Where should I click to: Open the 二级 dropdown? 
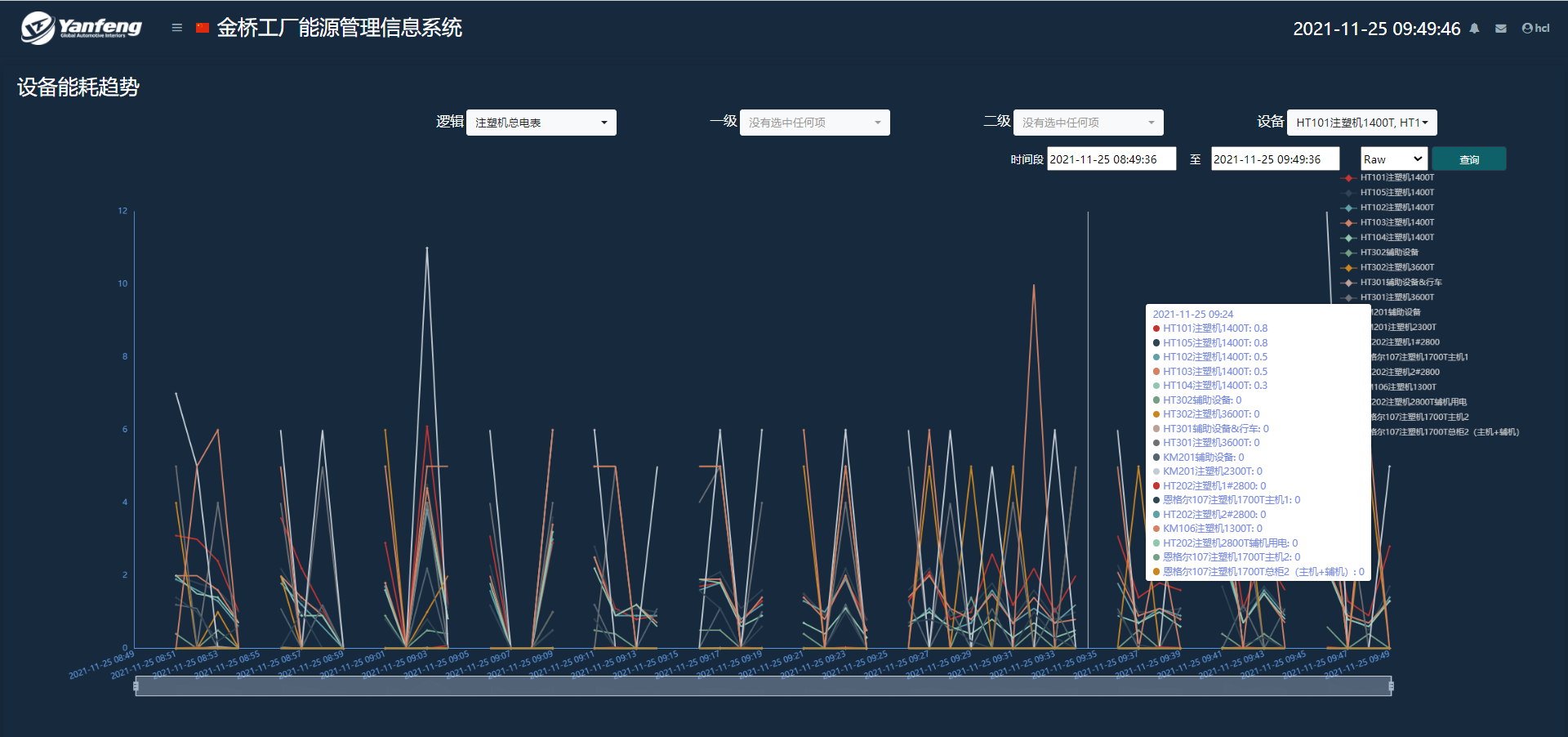click(x=1089, y=123)
